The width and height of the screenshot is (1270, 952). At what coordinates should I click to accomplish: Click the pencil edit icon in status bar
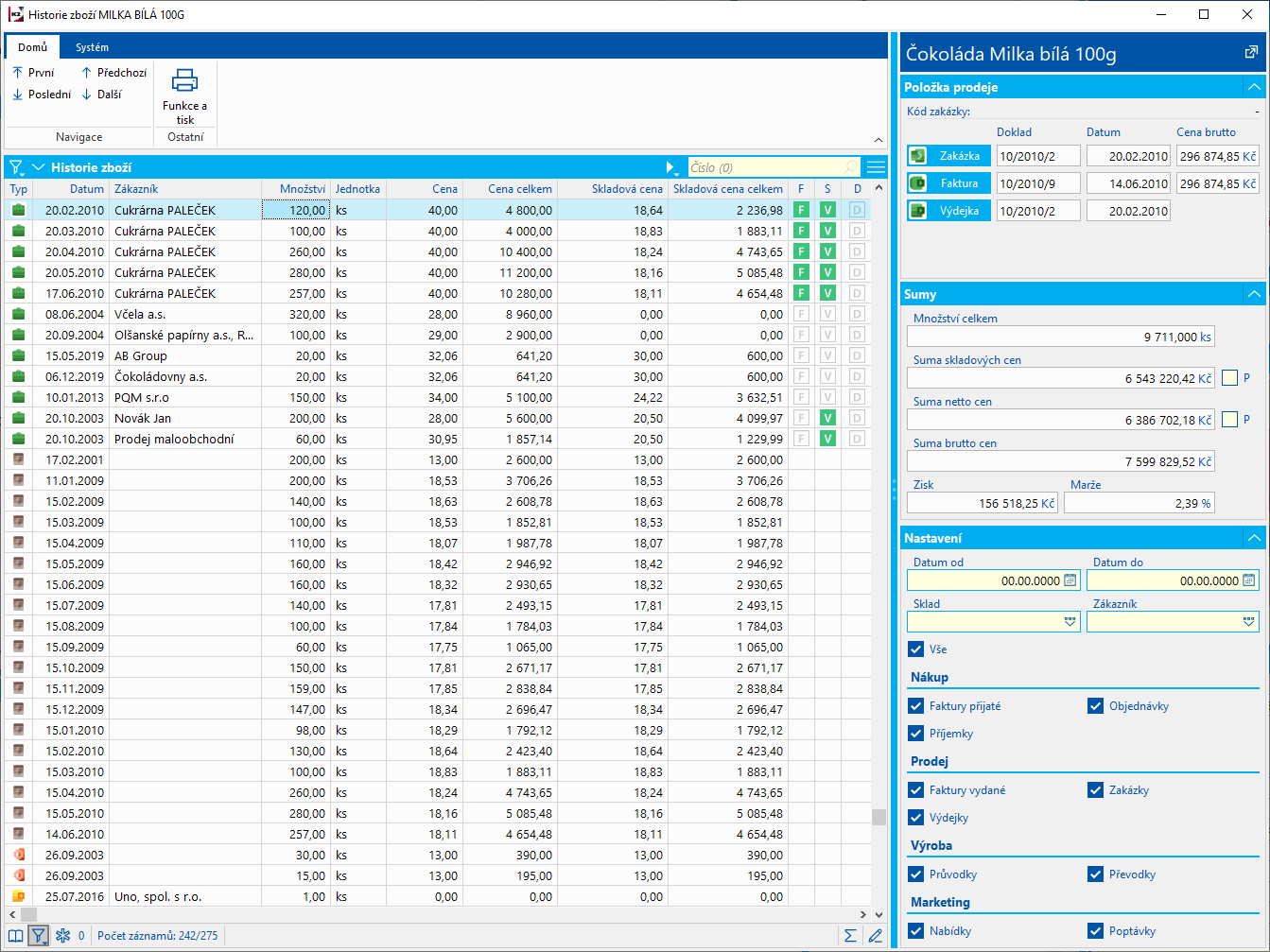pyautogui.click(x=876, y=935)
